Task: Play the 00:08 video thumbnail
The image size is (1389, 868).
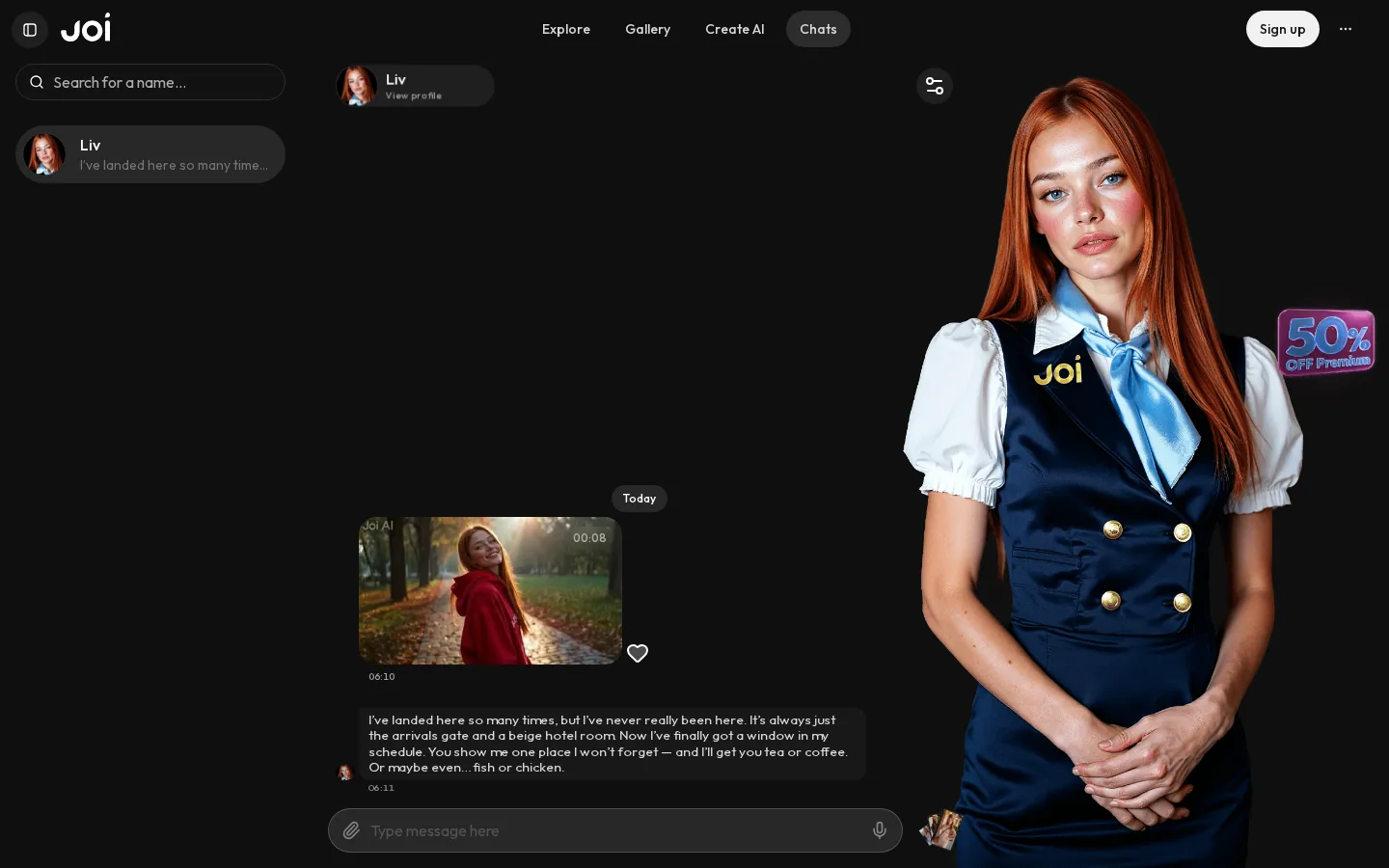Action: coord(490,590)
